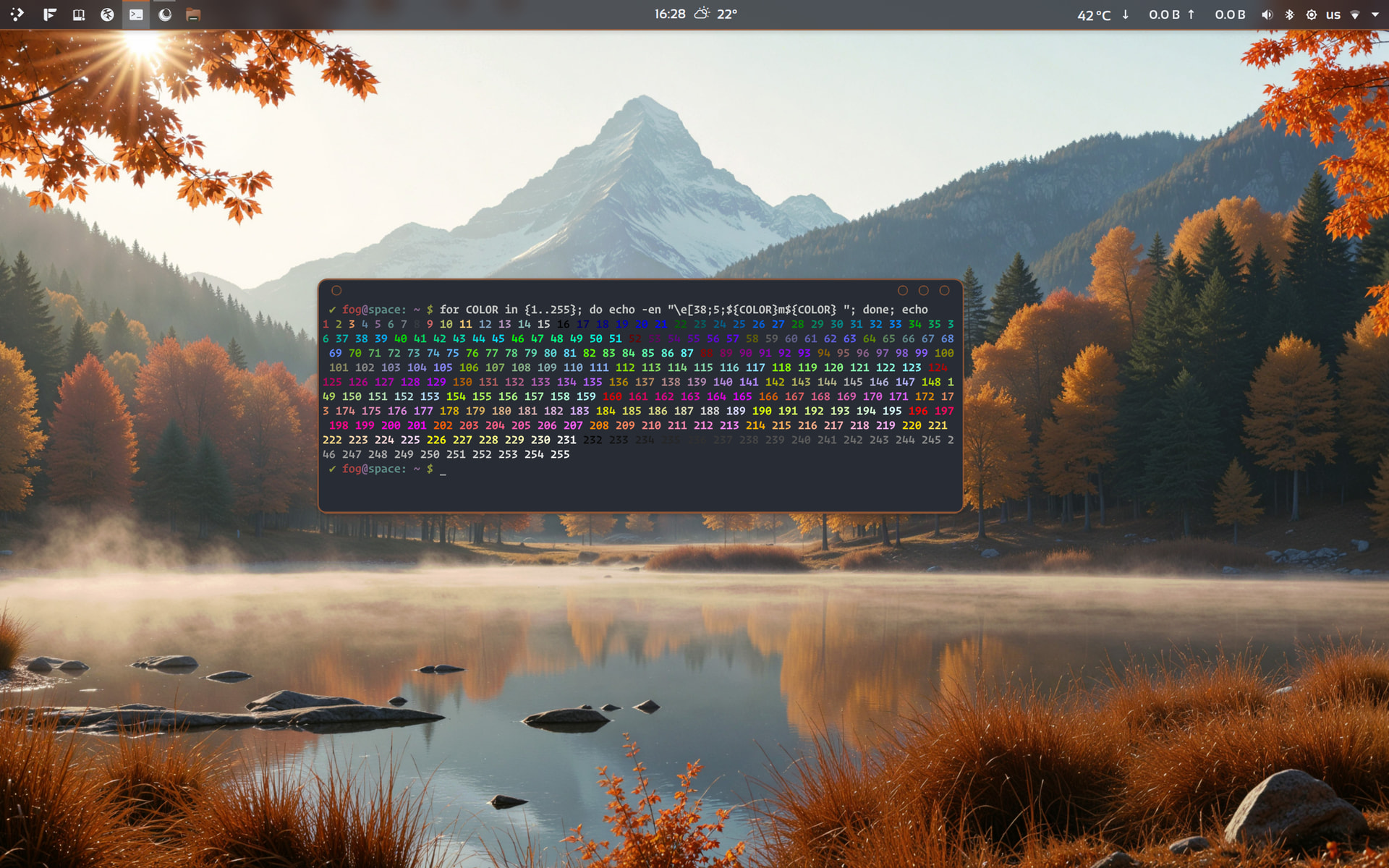The image size is (1389, 868).
Task: Launch the F-shaped play app in panel
Action: 49,14
